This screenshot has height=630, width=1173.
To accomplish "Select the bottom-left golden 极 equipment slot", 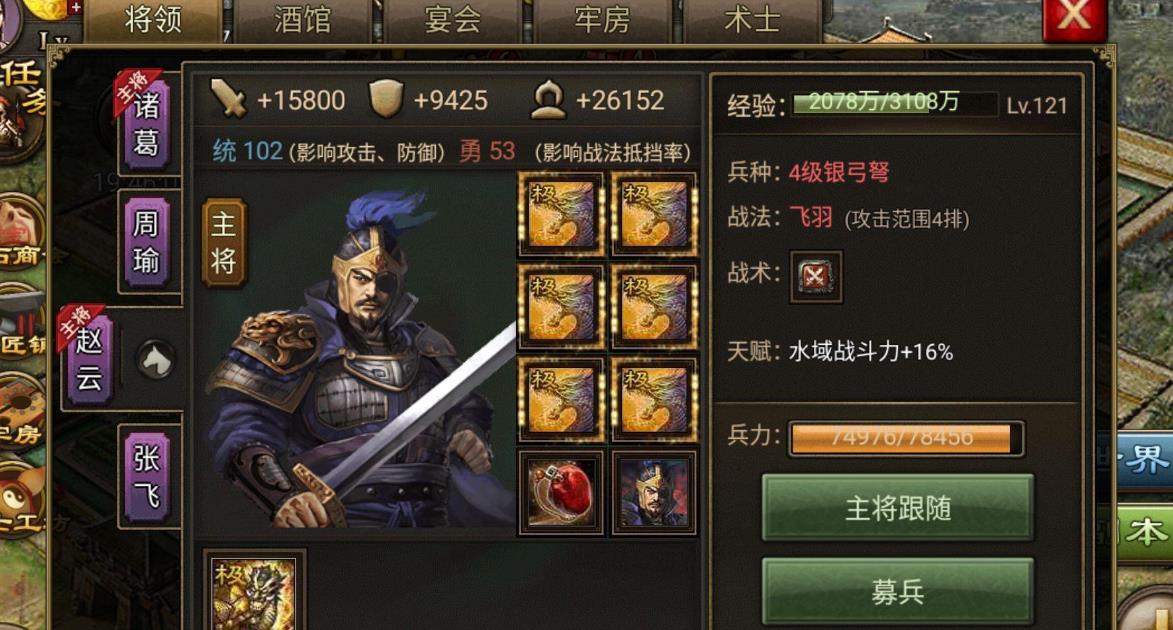I will [x=561, y=400].
